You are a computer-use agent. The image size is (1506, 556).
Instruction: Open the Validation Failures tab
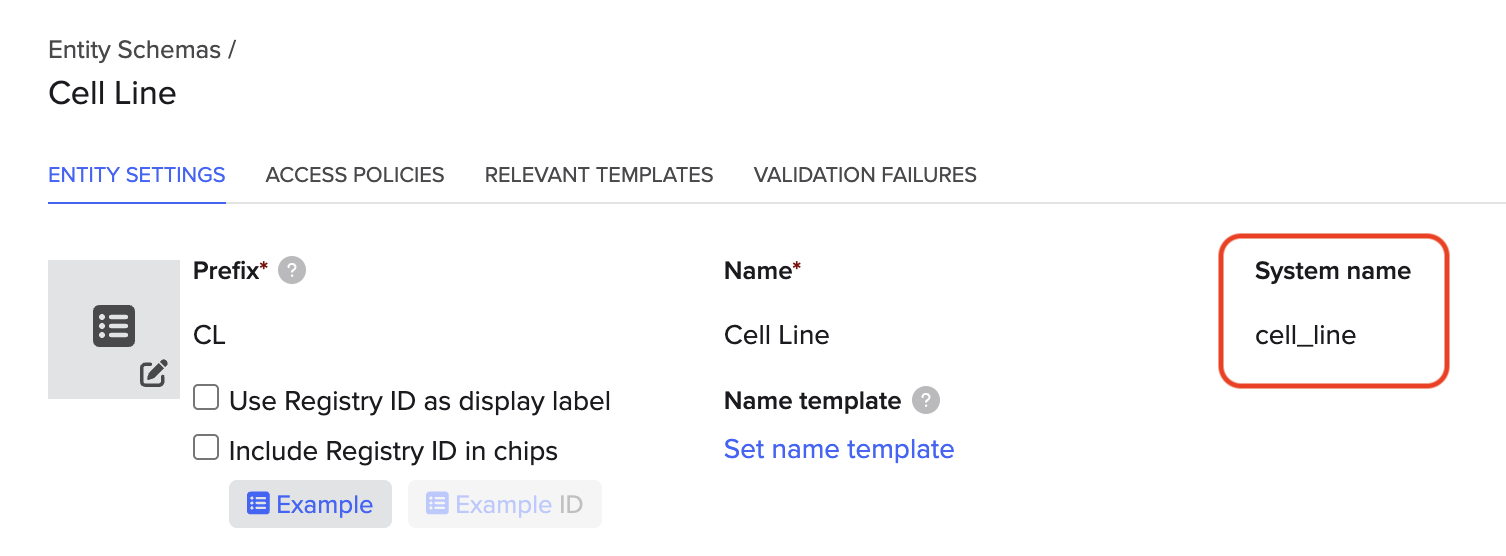865,175
